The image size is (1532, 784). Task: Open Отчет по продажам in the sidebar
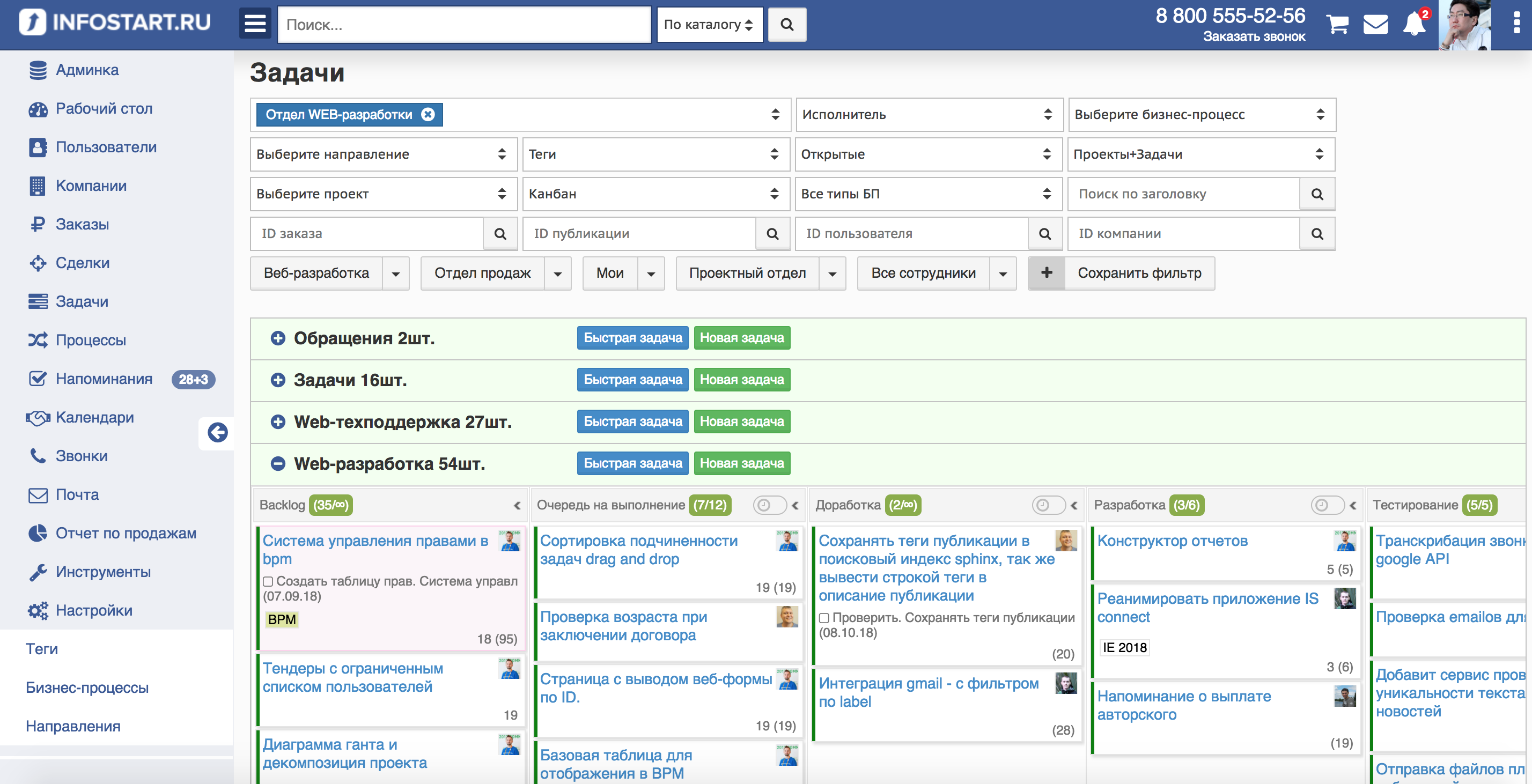pyautogui.click(x=126, y=534)
